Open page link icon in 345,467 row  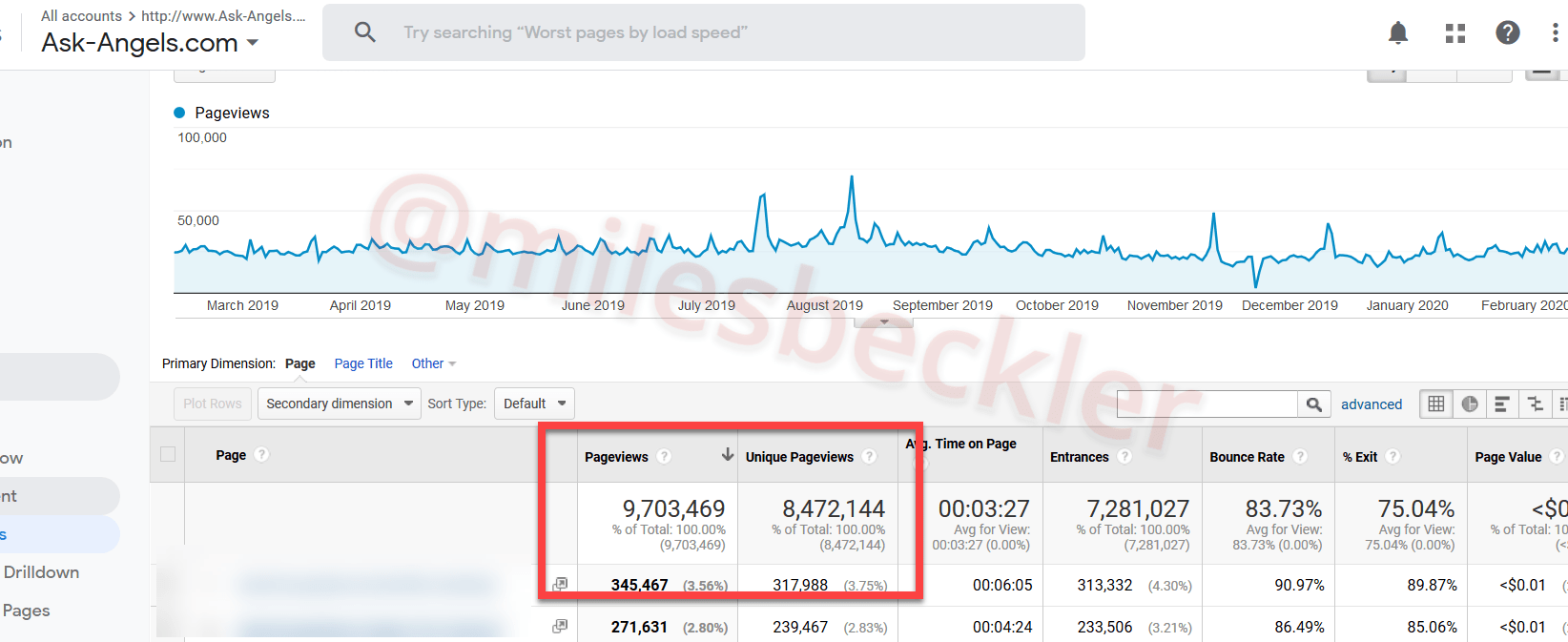click(x=560, y=585)
